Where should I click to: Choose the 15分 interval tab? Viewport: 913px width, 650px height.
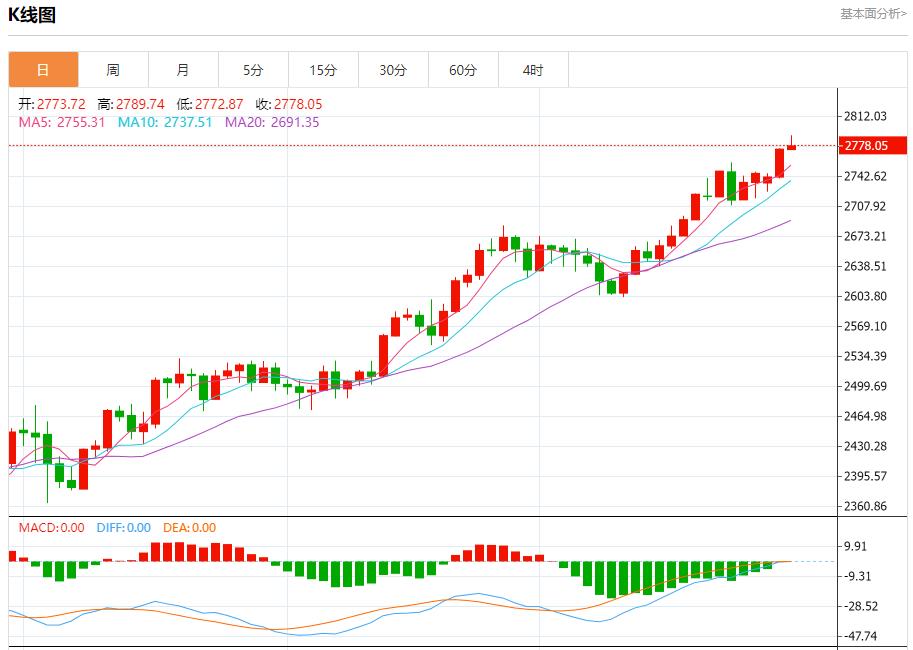click(x=323, y=70)
